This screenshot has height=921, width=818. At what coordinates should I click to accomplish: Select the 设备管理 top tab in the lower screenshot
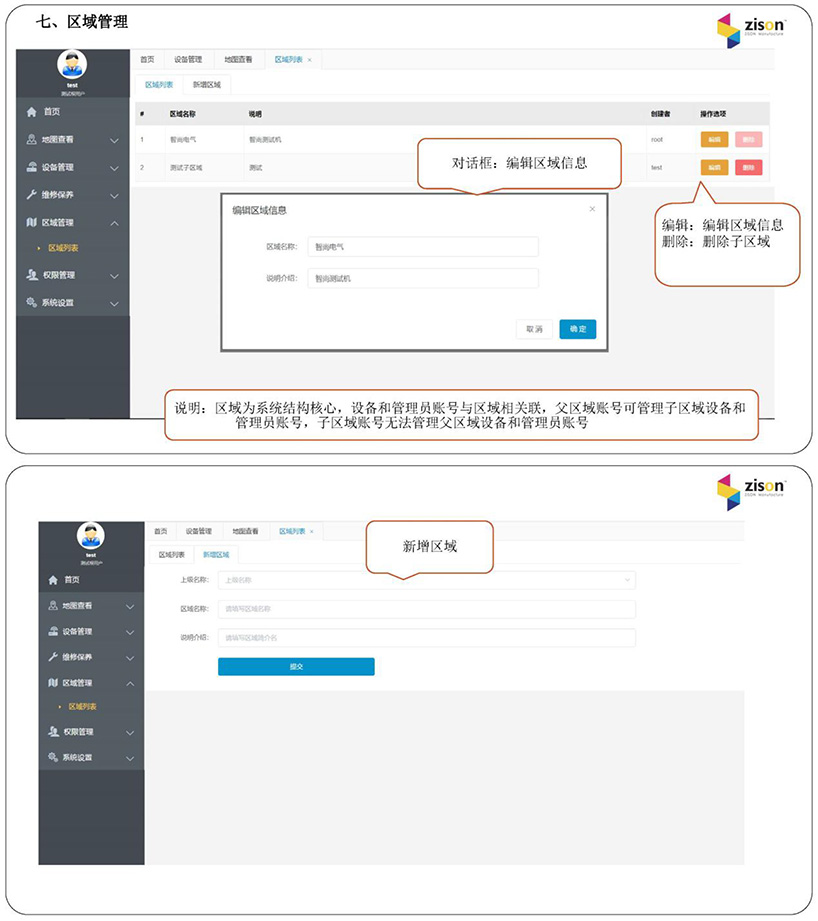click(198, 531)
